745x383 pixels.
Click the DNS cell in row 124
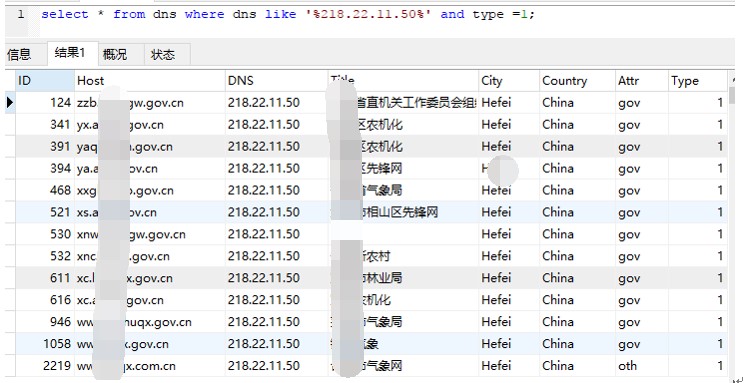[x=277, y=103]
